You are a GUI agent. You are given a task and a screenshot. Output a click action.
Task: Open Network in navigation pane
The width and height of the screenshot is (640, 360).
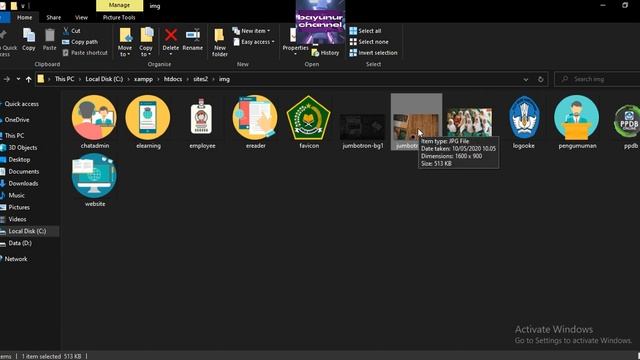[16, 259]
